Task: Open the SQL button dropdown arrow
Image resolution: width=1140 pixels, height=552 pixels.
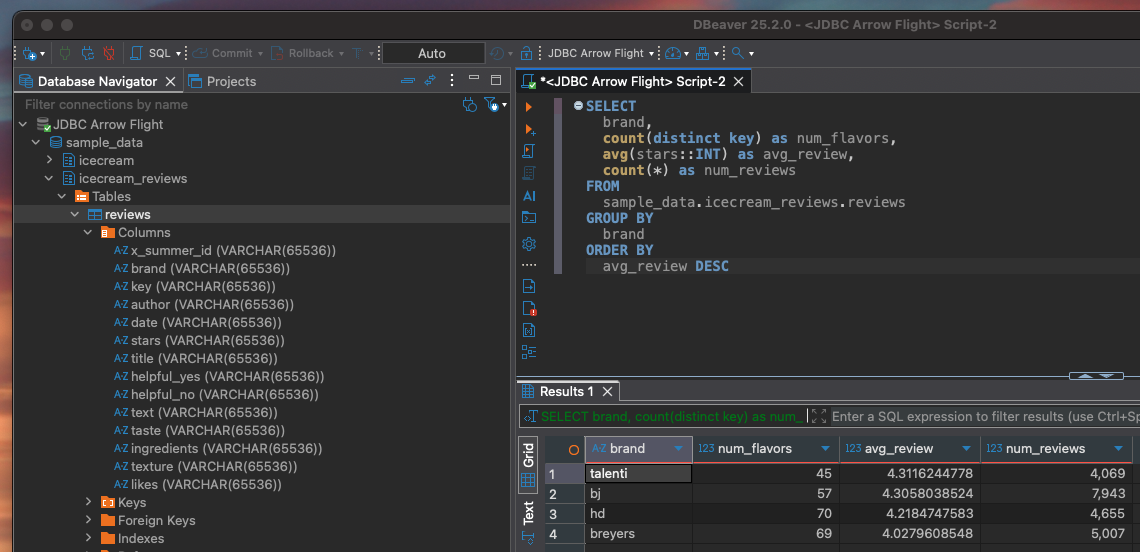Action: click(178, 54)
